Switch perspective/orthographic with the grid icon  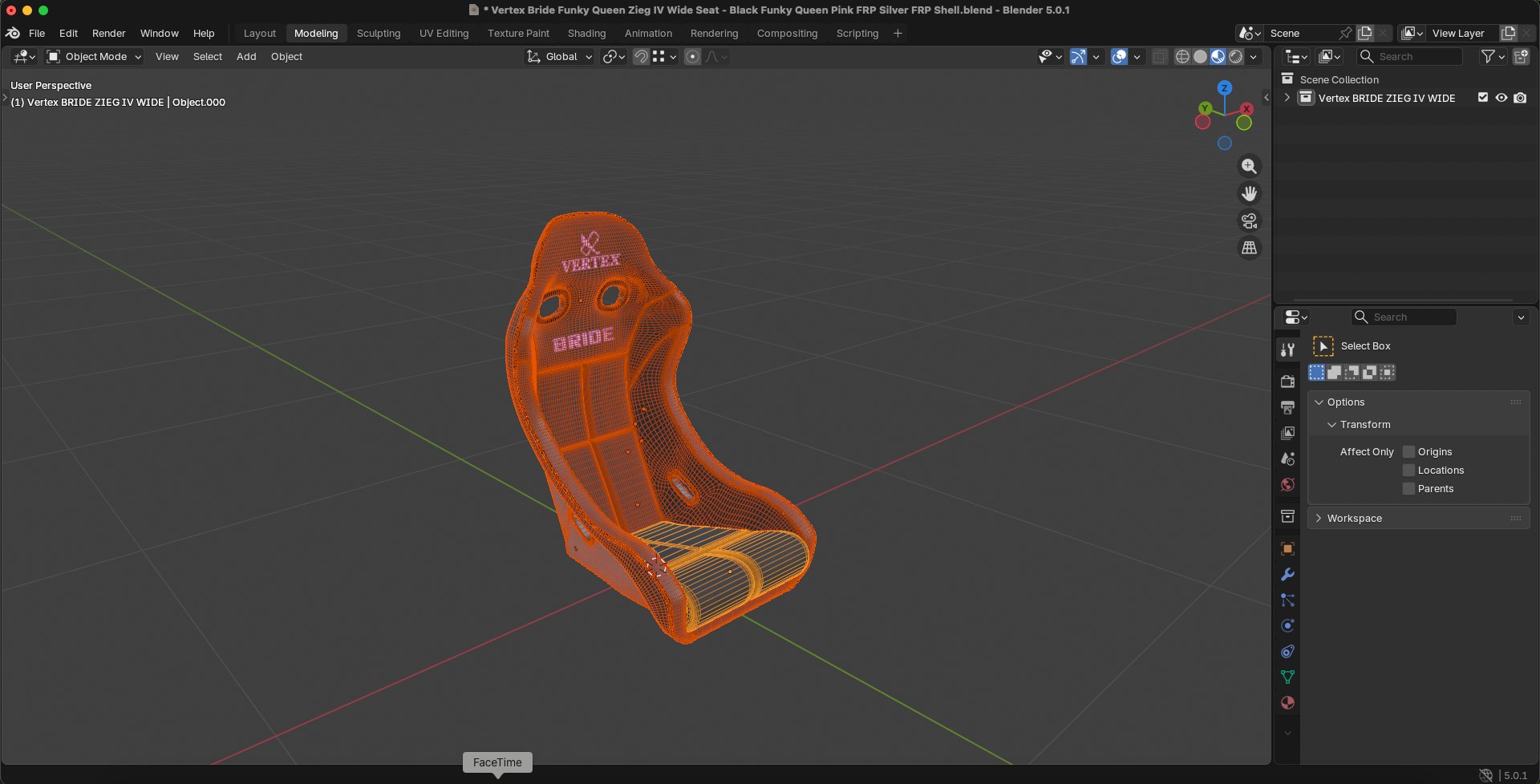coord(1249,248)
